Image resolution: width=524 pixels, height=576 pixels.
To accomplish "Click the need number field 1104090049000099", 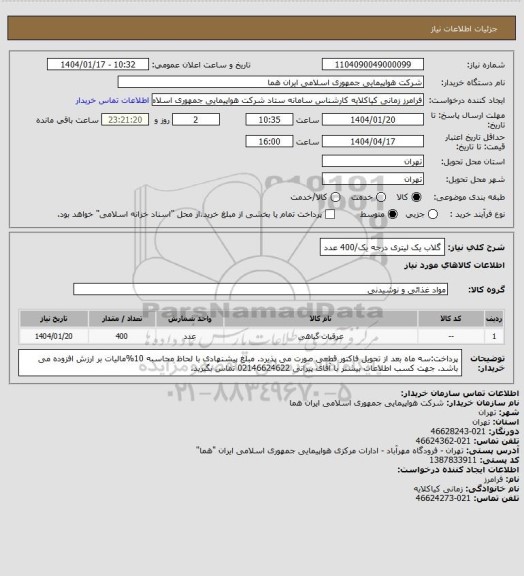I will 373,64.
